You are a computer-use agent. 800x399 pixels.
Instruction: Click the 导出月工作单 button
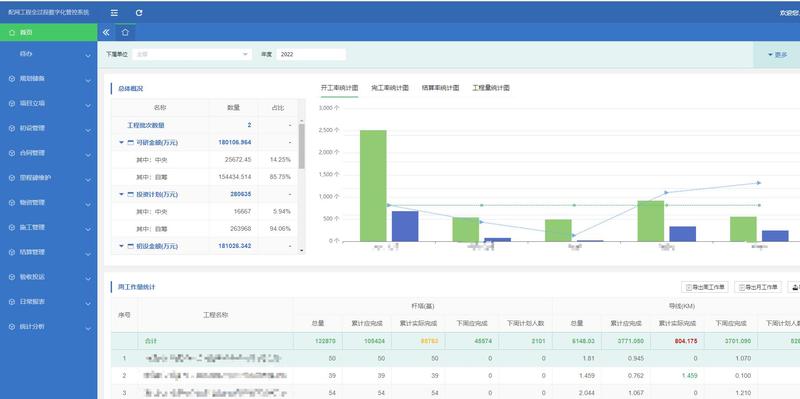click(758, 287)
